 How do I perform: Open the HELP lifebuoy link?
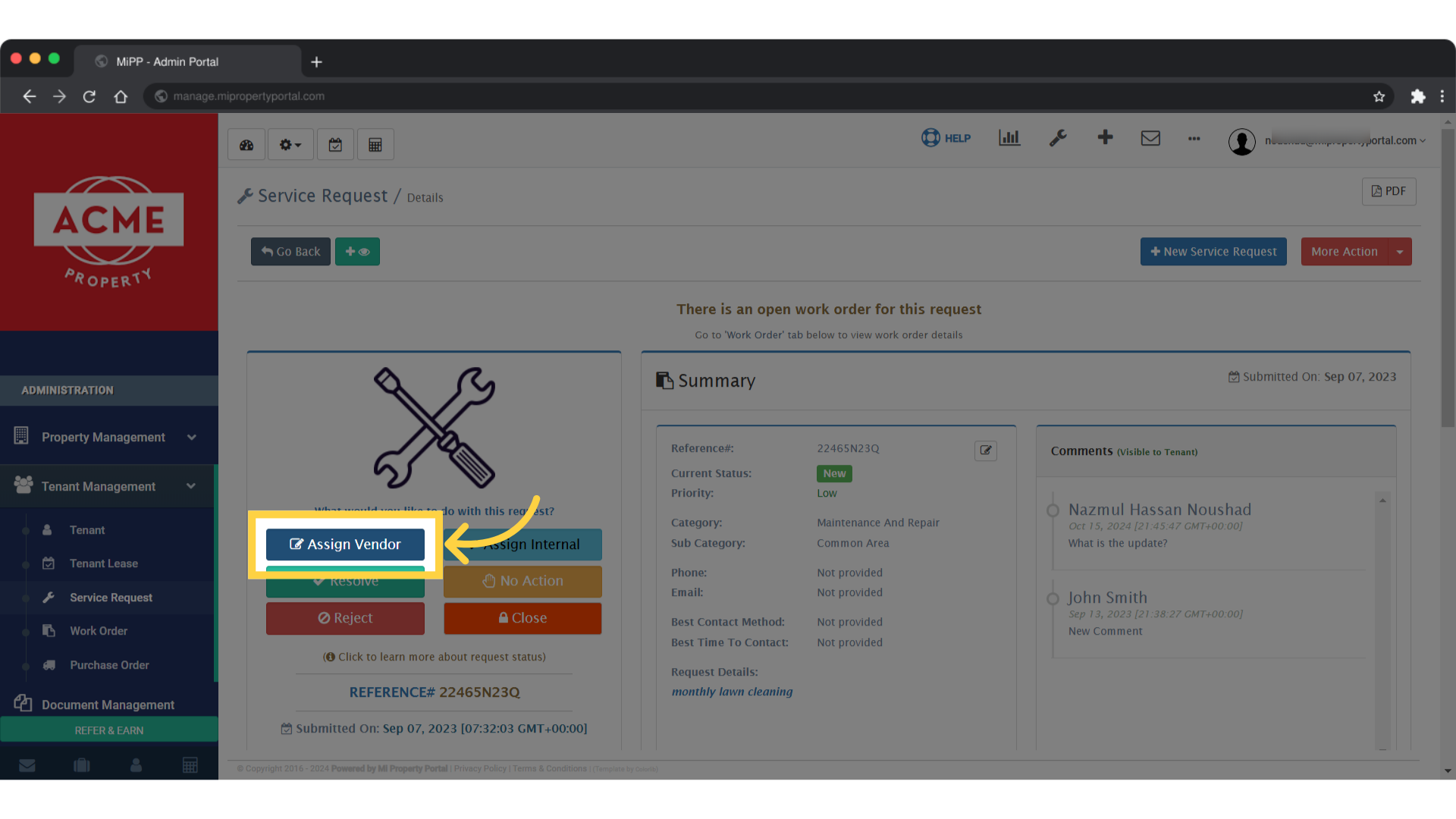point(946,138)
